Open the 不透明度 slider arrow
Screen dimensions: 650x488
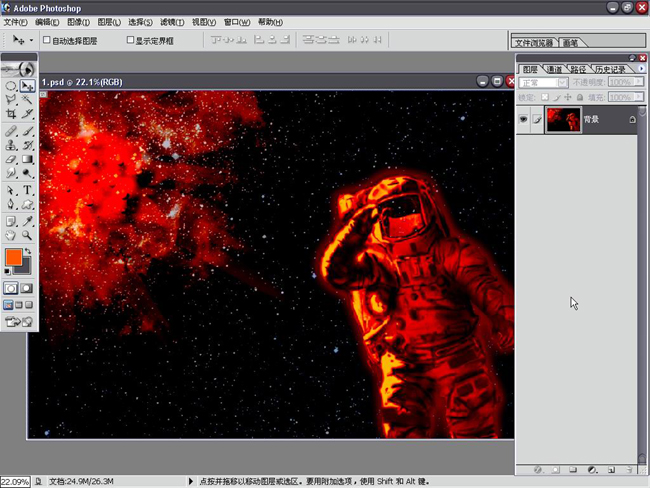click(639, 82)
